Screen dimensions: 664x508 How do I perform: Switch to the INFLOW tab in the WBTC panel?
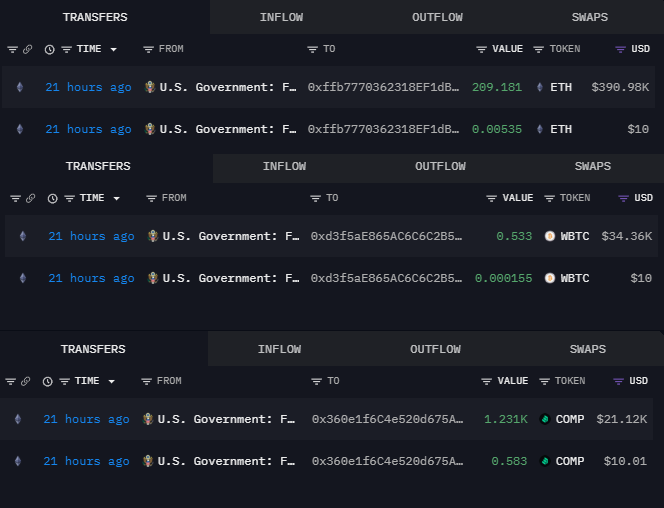pos(284,166)
